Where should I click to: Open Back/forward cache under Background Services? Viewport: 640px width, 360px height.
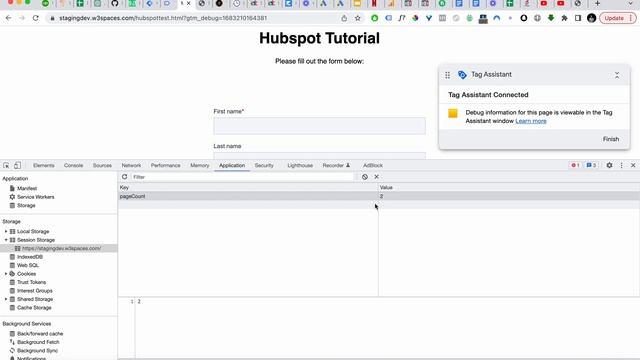click(40, 333)
